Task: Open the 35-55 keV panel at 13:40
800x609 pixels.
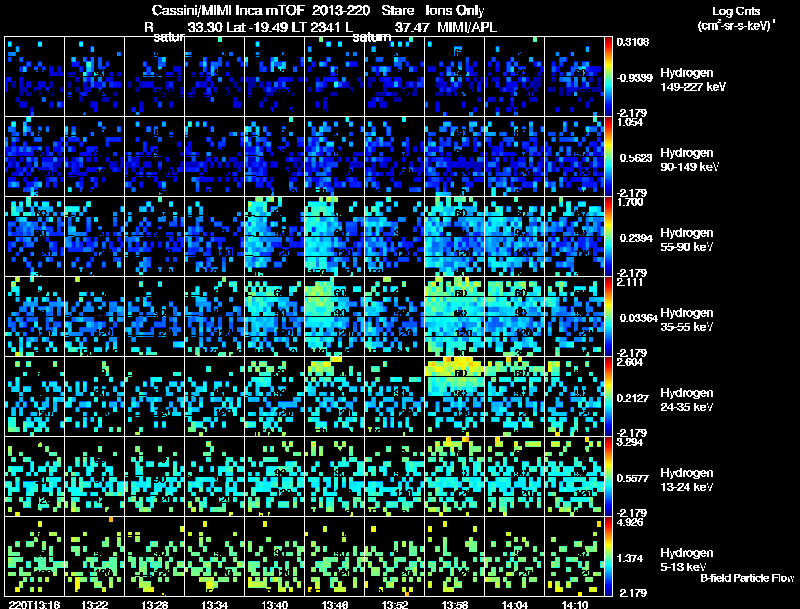Action: pos(274,316)
